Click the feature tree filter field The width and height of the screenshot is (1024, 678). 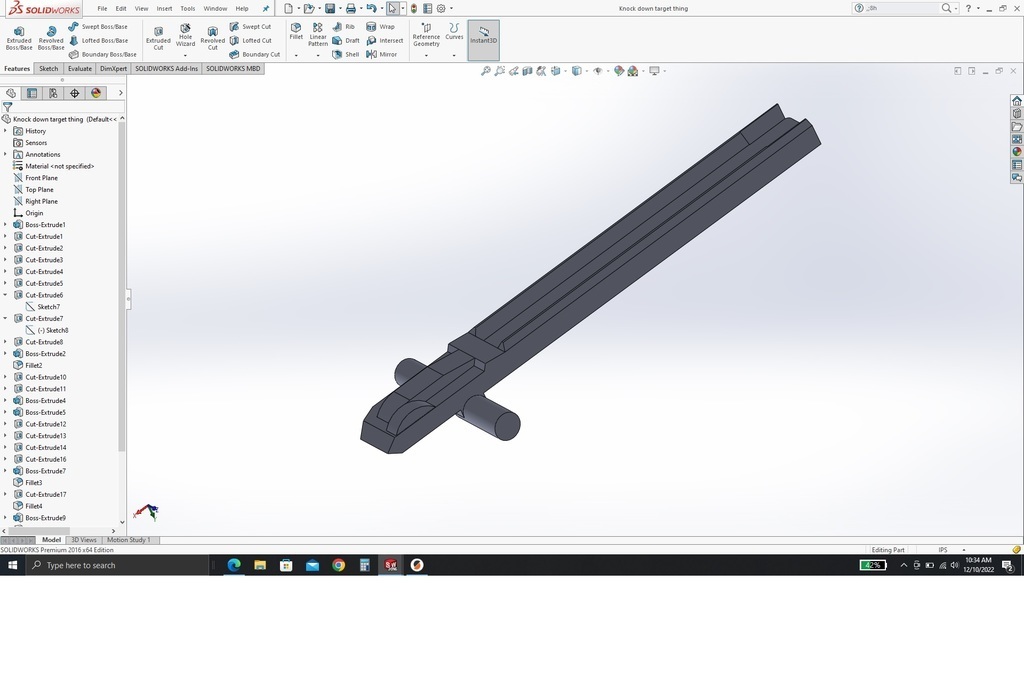click(x=67, y=106)
